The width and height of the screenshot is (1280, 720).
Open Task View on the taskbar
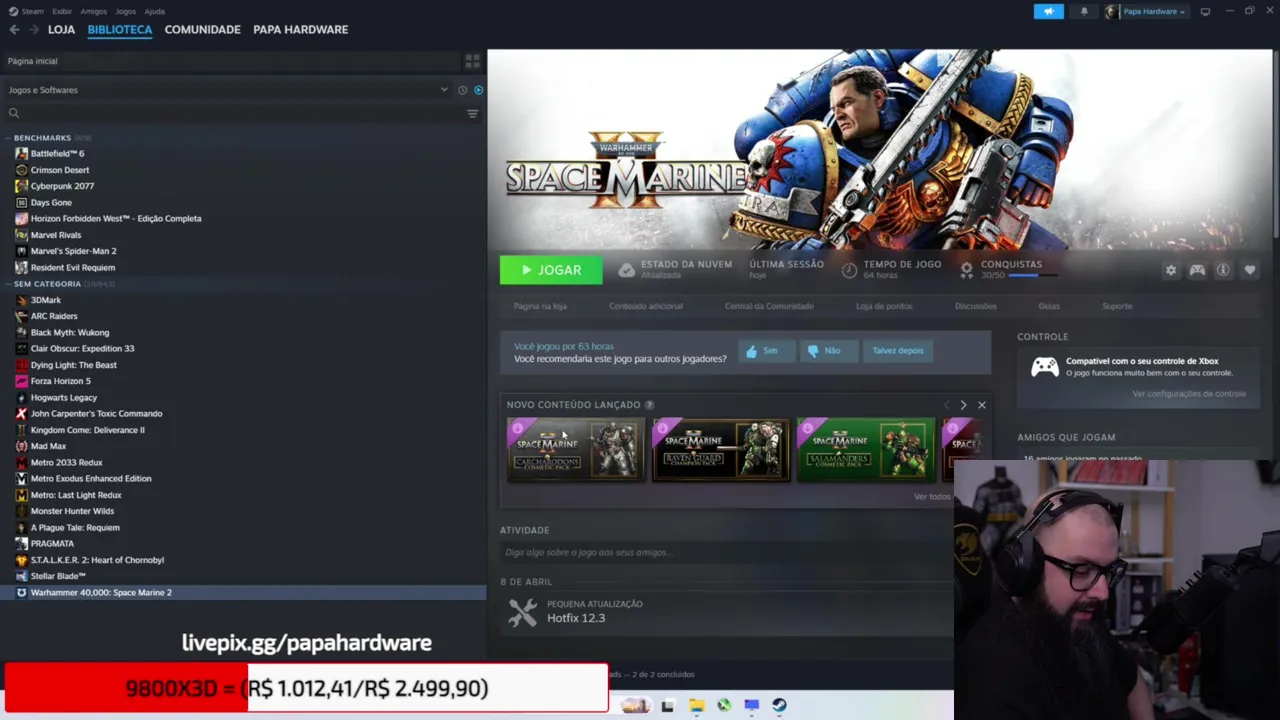tap(668, 705)
